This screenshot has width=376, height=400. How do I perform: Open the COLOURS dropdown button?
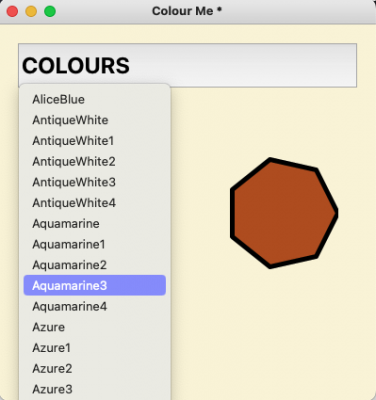187,65
